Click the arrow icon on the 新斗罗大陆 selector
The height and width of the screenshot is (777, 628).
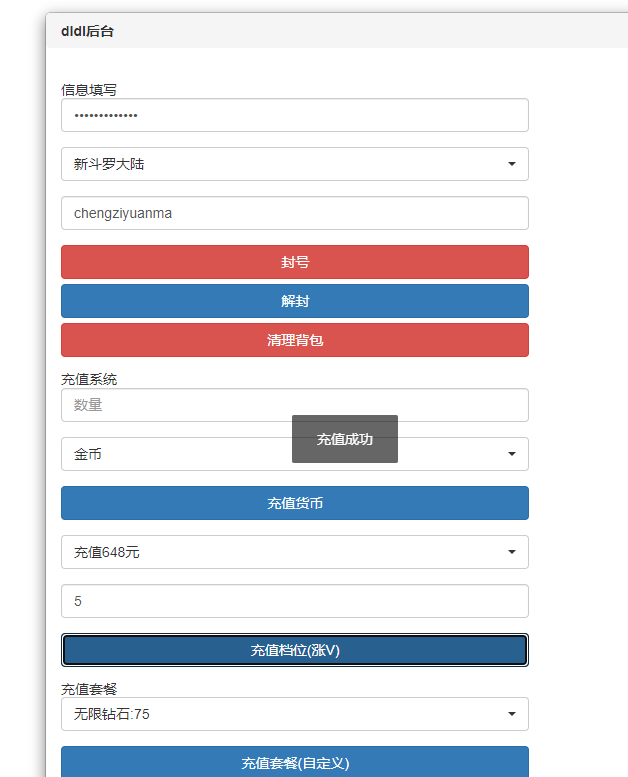[x=511, y=164]
